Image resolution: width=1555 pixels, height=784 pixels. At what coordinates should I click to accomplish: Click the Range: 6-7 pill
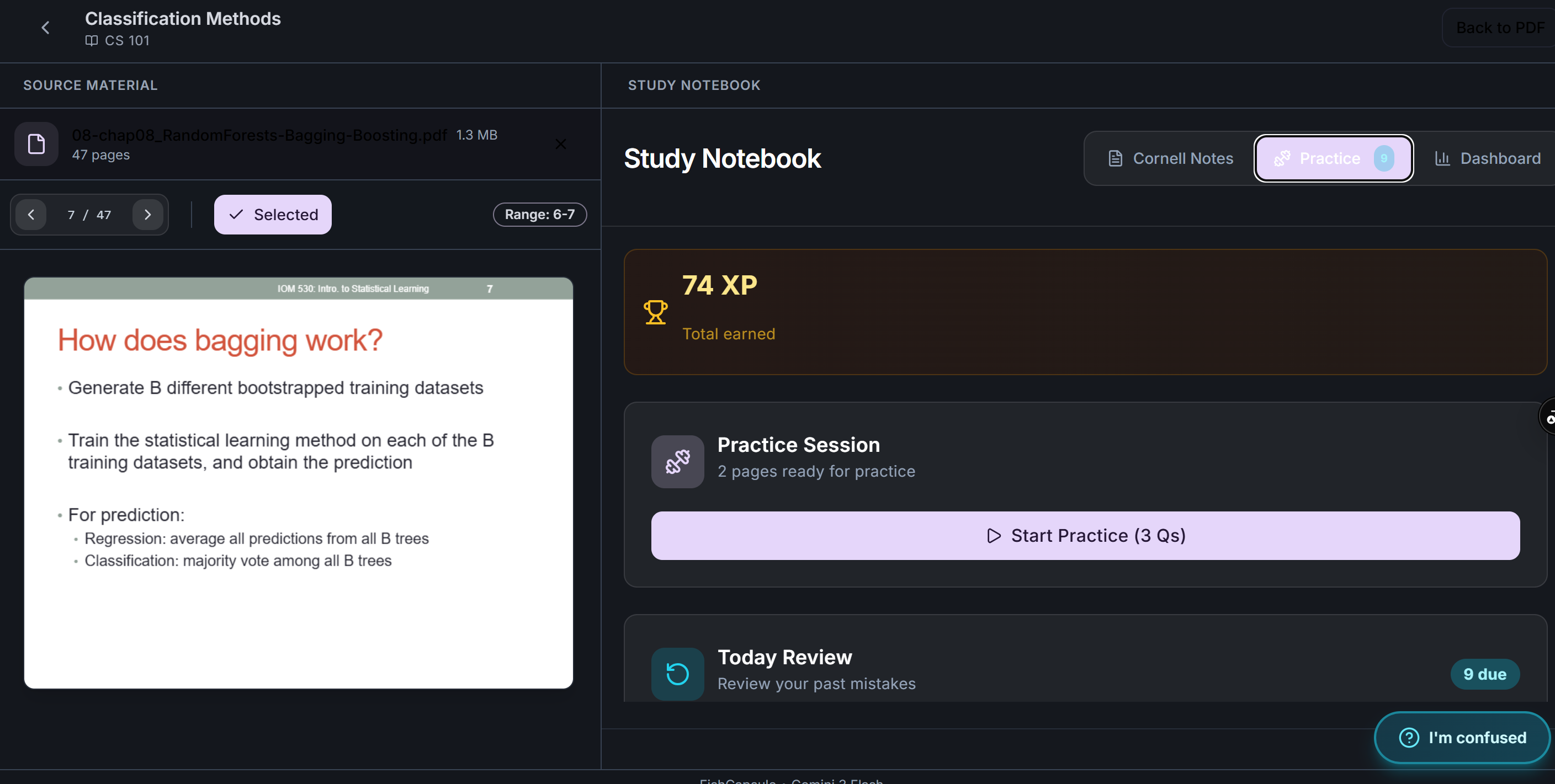click(x=539, y=215)
